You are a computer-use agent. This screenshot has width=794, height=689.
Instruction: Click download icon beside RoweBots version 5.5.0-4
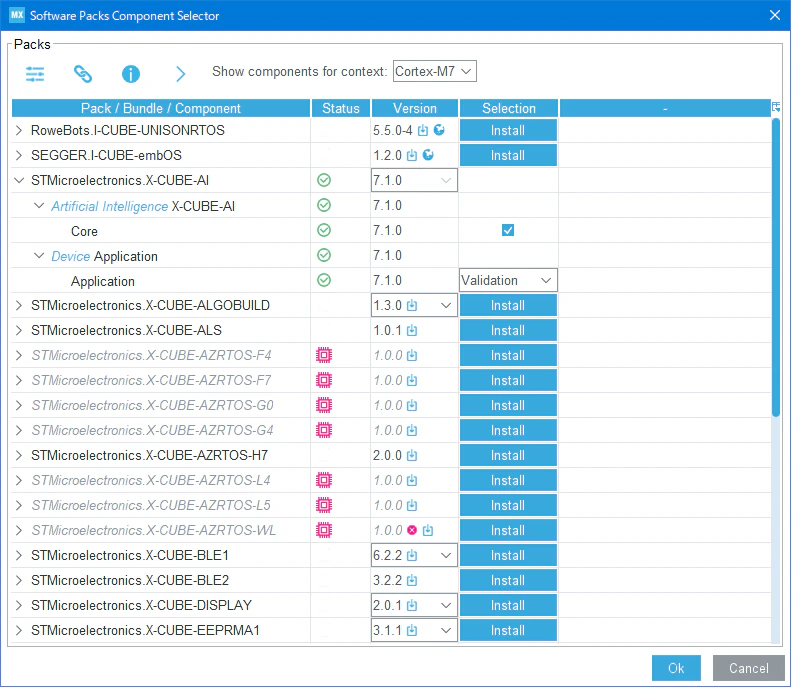point(423,131)
